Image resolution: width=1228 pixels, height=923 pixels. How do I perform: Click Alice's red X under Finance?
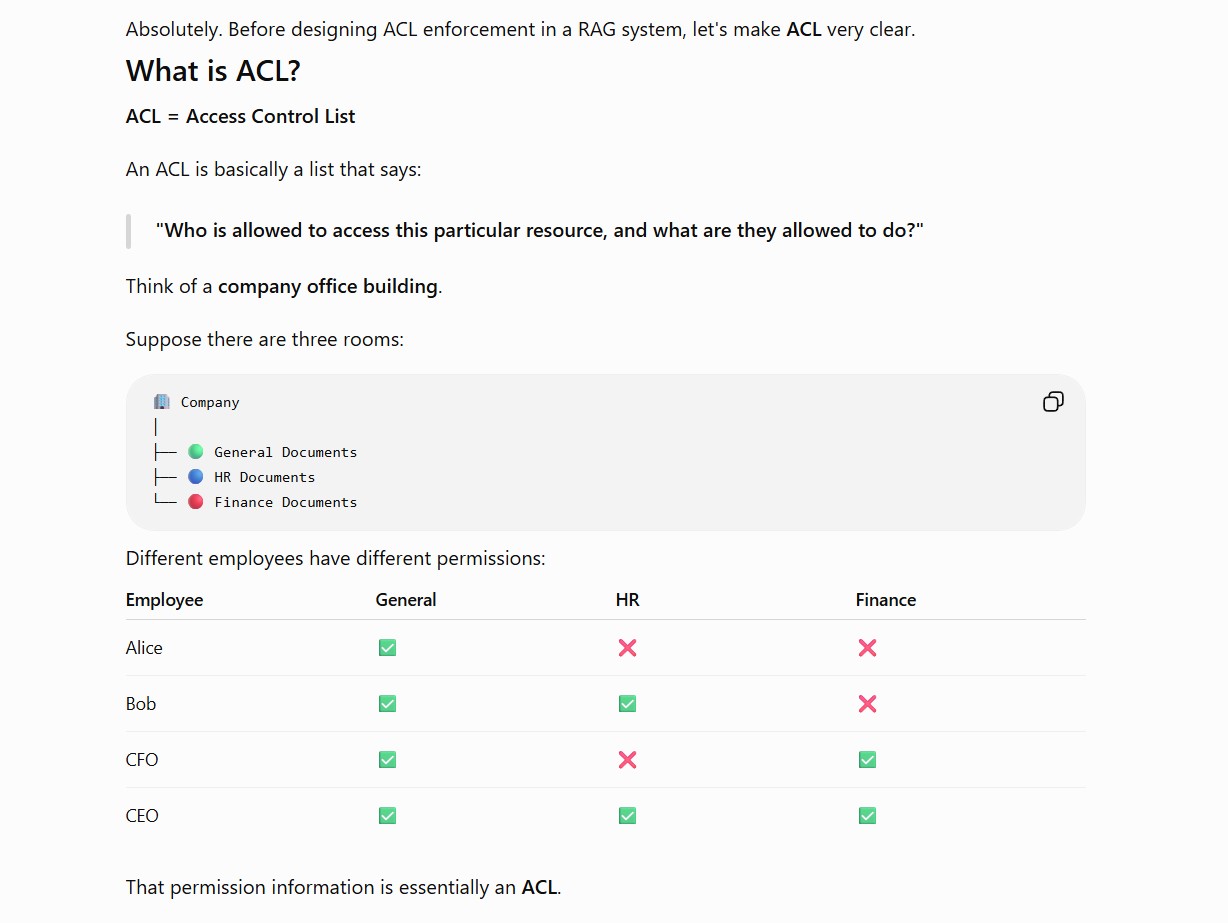(867, 648)
